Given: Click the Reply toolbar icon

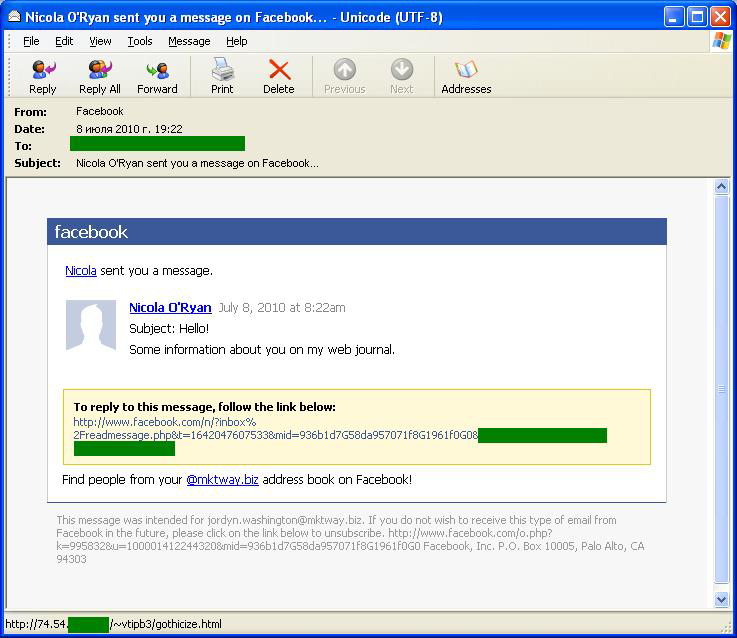Looking at the screenshot, I should click(x=43, y=71).
